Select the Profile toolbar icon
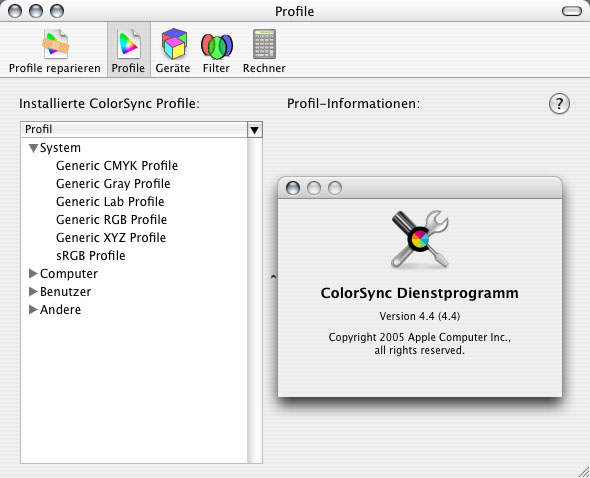 pyautogui.click(x=129, y=51)
